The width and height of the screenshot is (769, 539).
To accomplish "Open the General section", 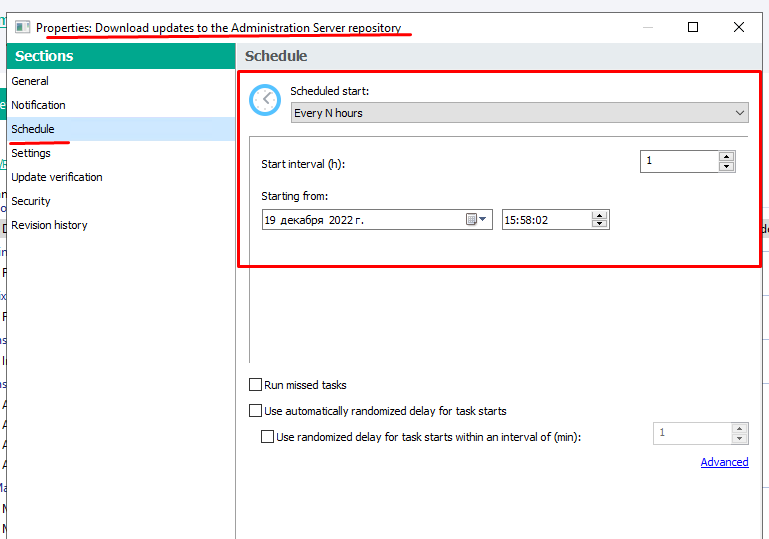I will (x=30, y=81).
